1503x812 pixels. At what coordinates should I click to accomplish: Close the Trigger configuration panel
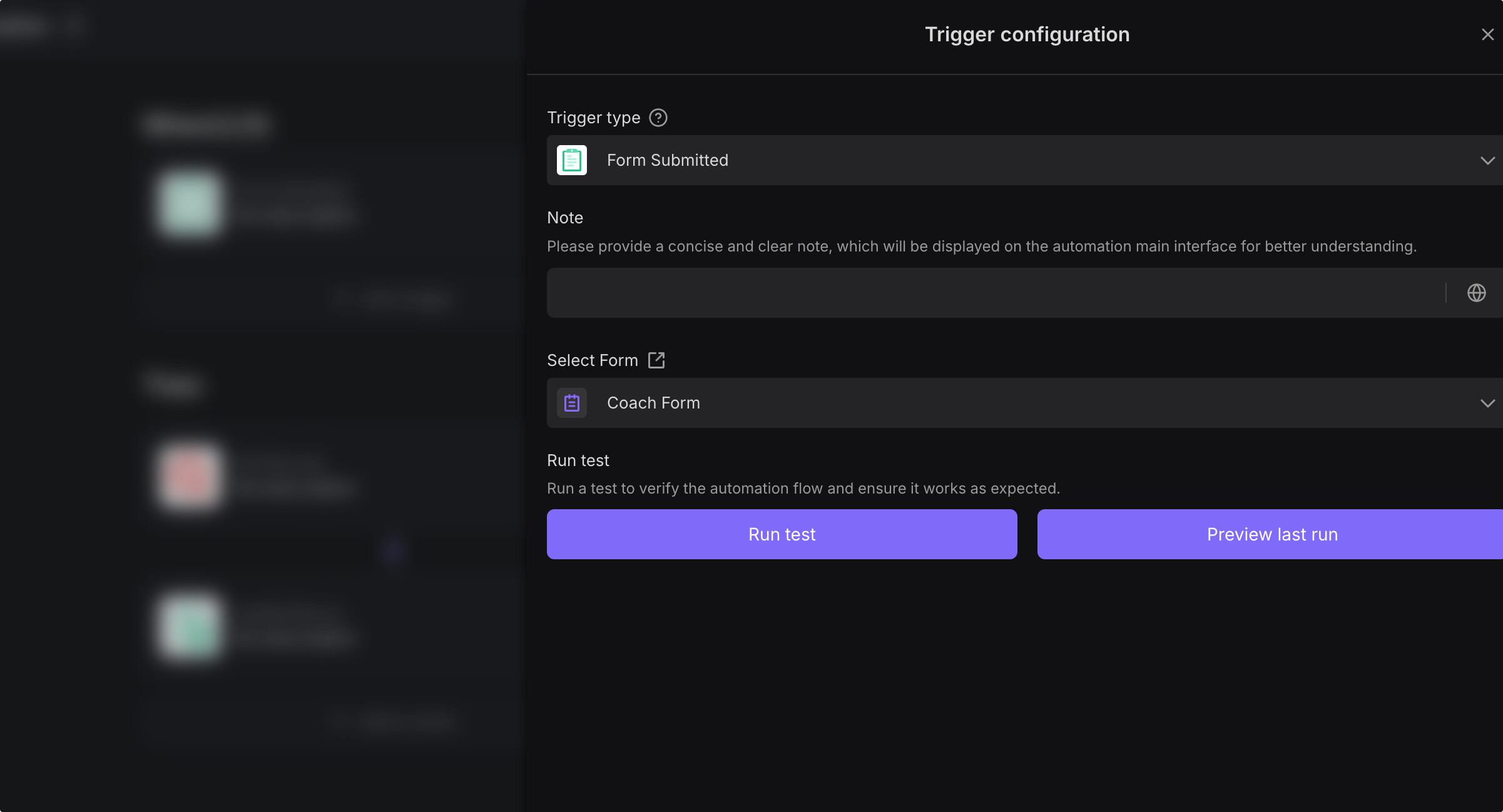pyautogui.click(x=1487, y=34)
